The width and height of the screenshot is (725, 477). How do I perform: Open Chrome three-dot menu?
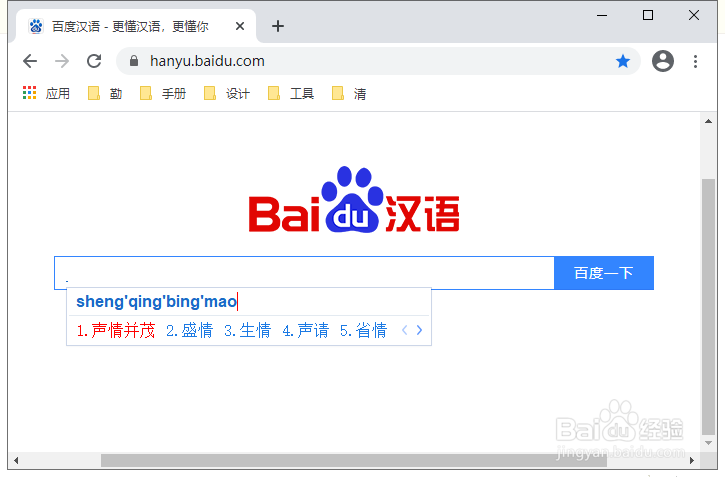click(695, 61)
